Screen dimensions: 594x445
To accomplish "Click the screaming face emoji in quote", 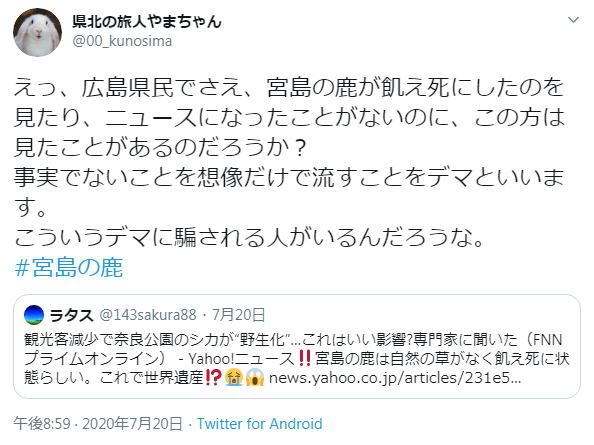I will (x=255, y=378).
